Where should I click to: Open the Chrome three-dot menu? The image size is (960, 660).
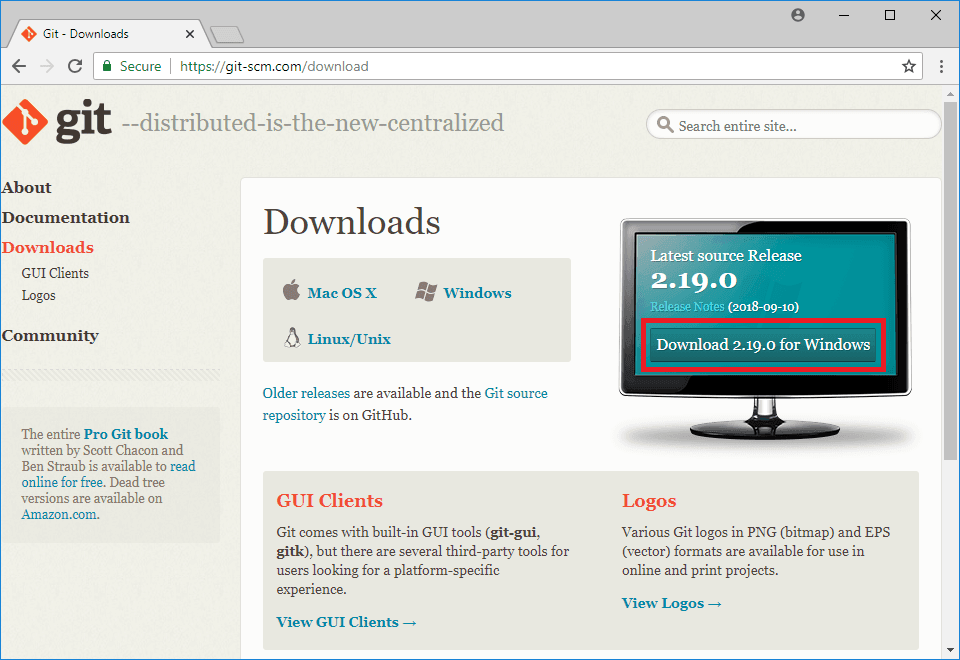(x=941, y=66)
